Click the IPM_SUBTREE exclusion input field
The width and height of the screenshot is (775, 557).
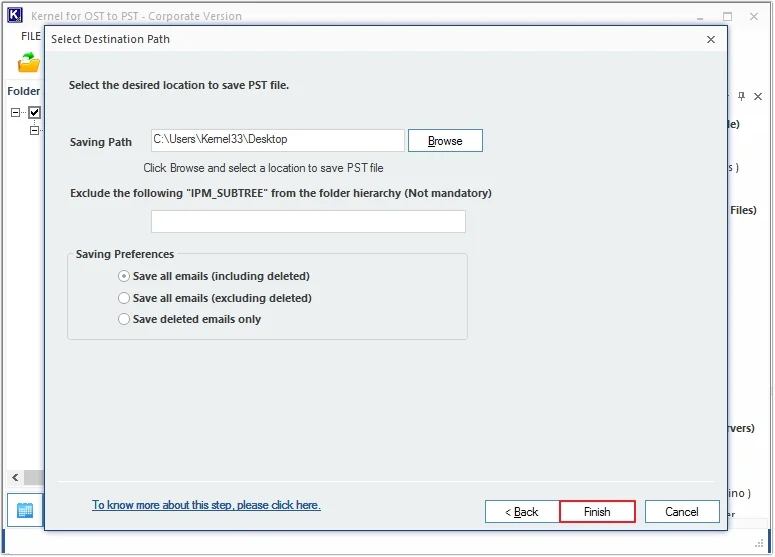pos(308,221)
